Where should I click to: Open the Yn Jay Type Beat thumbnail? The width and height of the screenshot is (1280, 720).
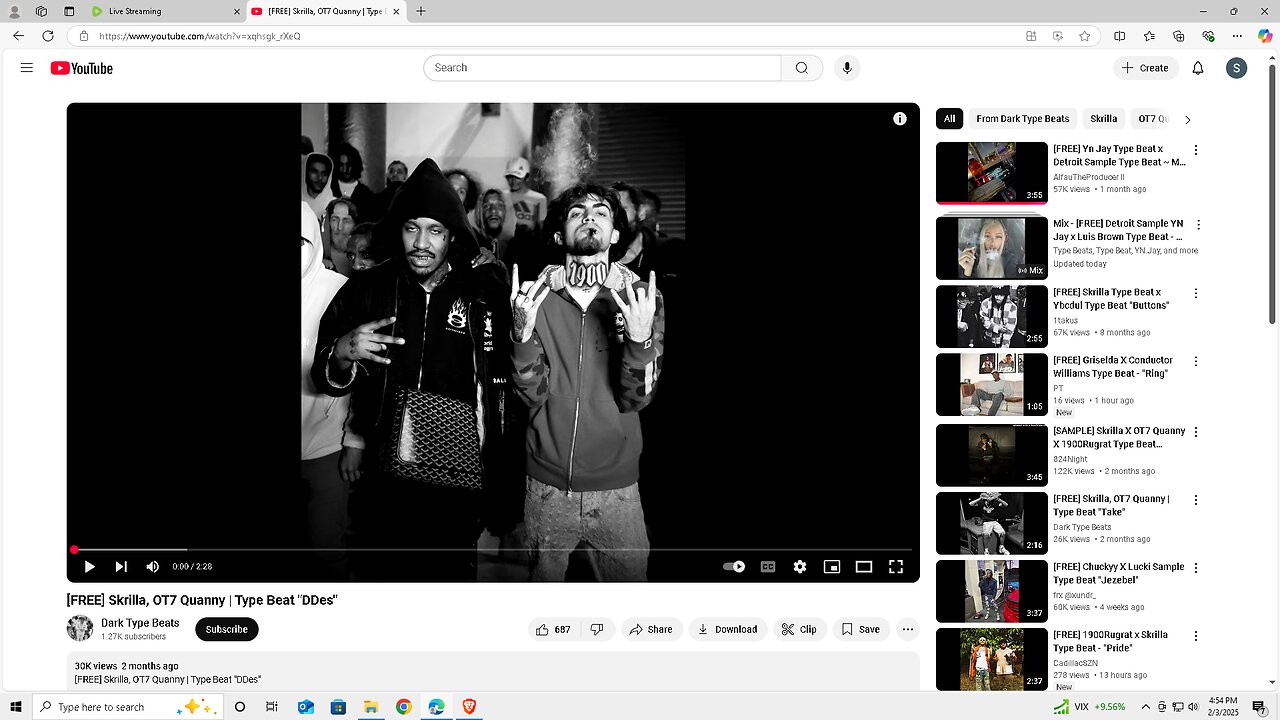[992, 173]
